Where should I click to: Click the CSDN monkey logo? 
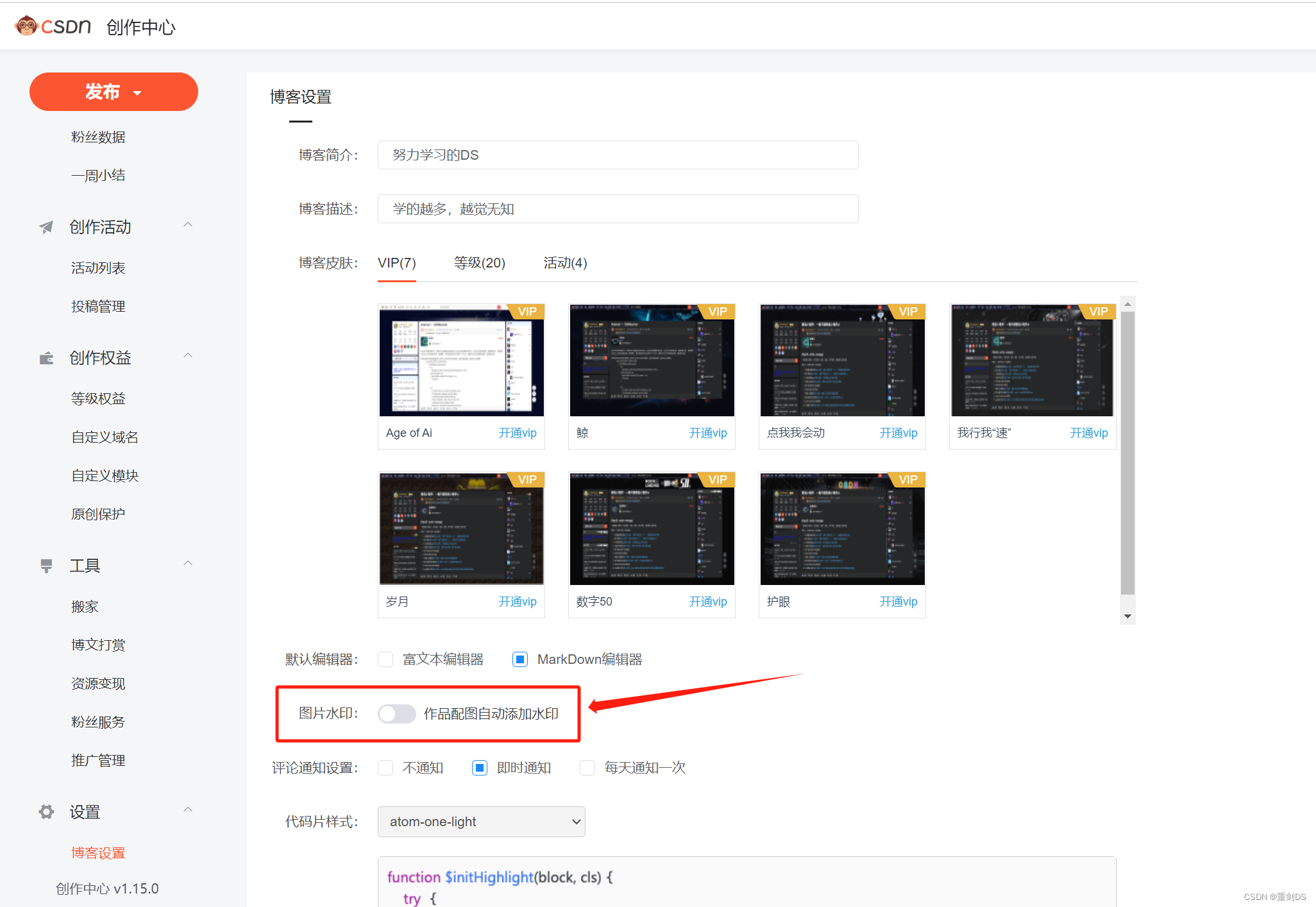click(26, 26)
